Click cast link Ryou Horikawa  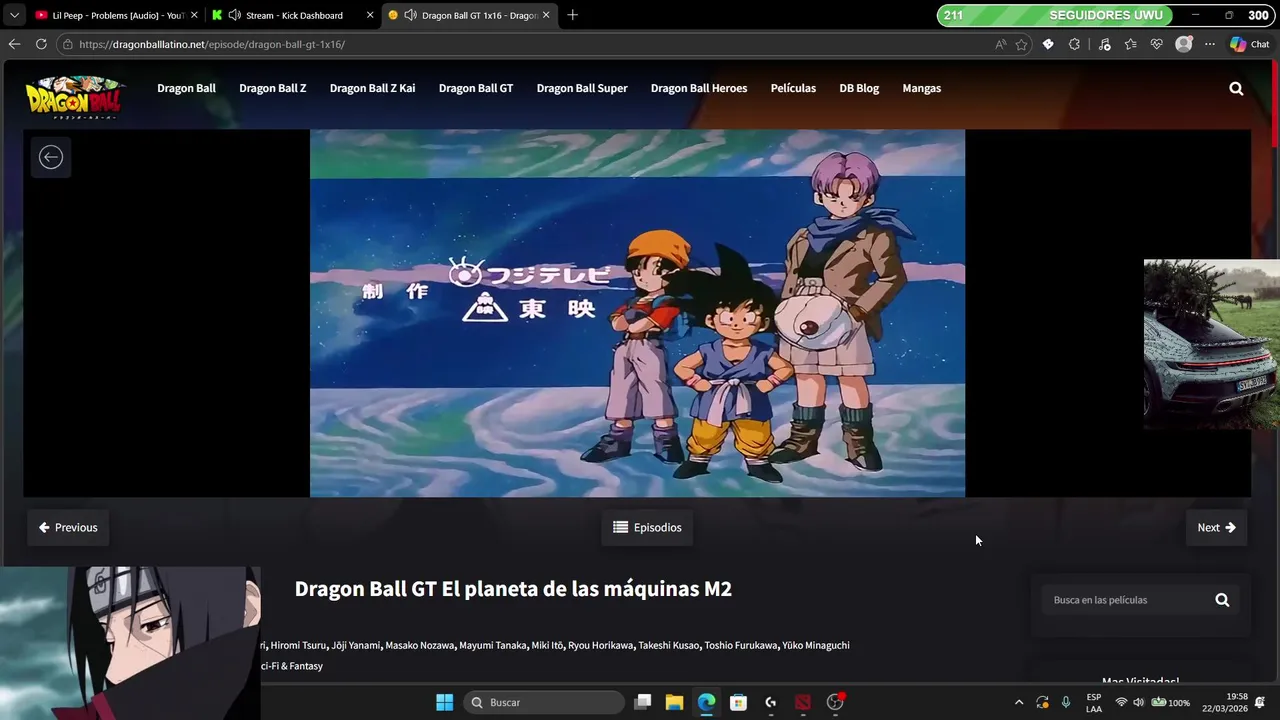(x=600, y=645)
